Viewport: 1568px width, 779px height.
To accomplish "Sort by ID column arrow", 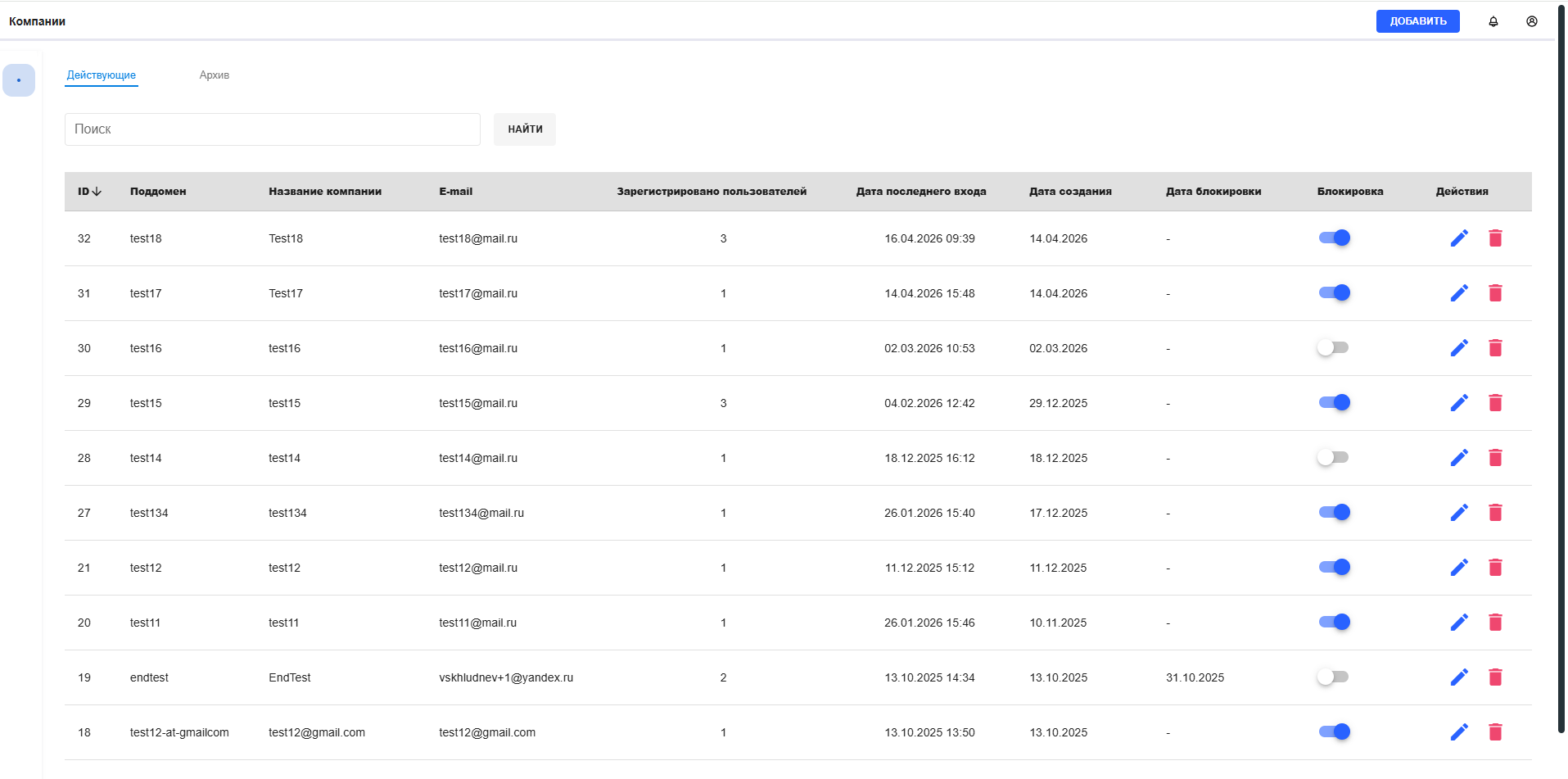I will (97, 192).
